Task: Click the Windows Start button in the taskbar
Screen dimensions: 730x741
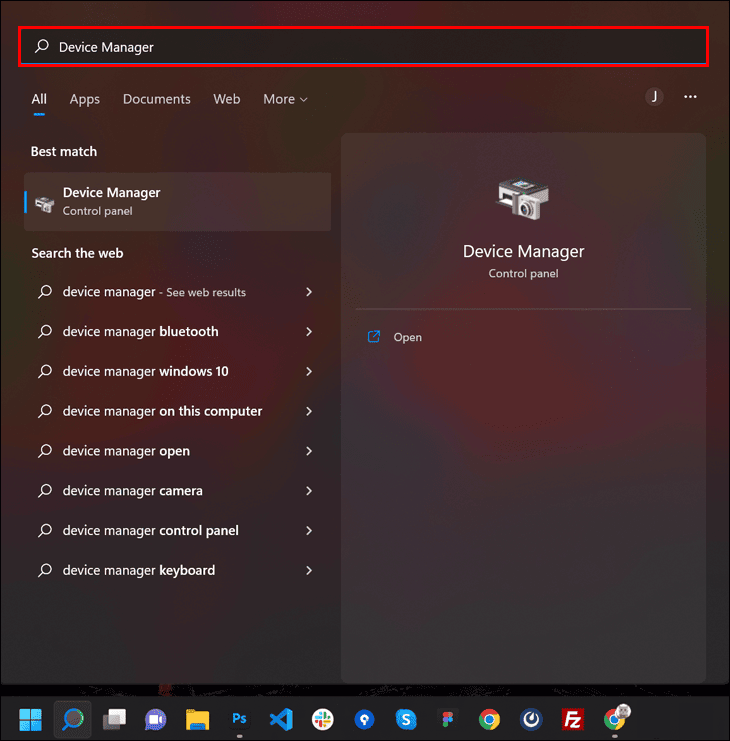Action: 31,720
